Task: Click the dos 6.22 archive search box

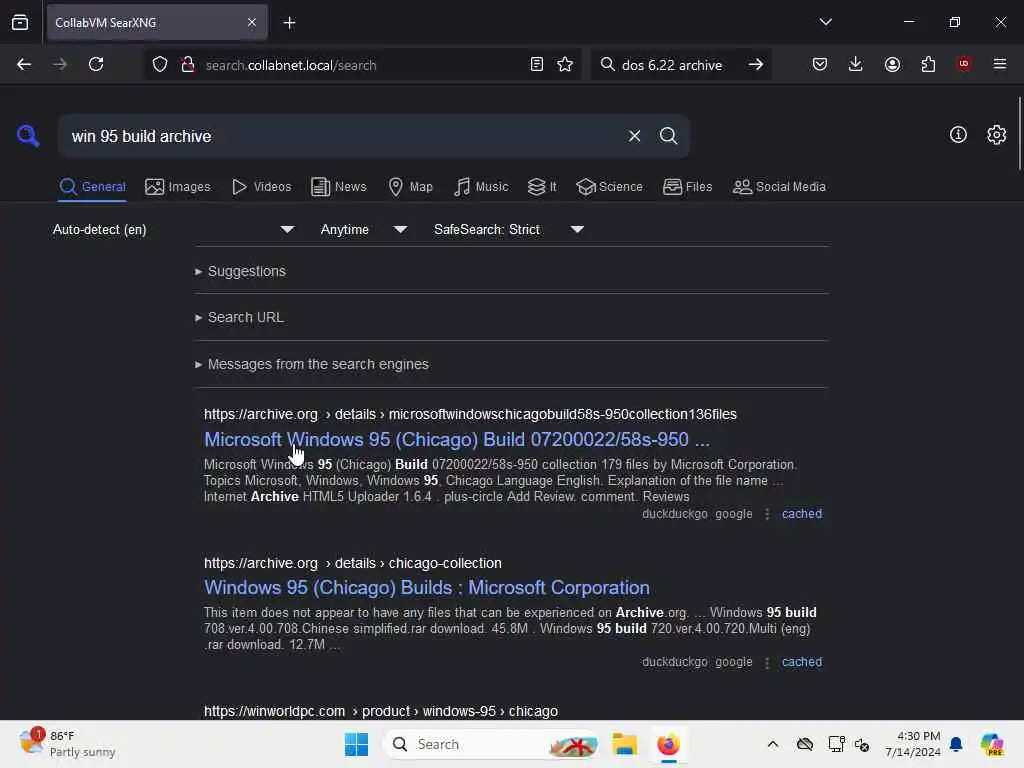Action: [x=679, y=65]
